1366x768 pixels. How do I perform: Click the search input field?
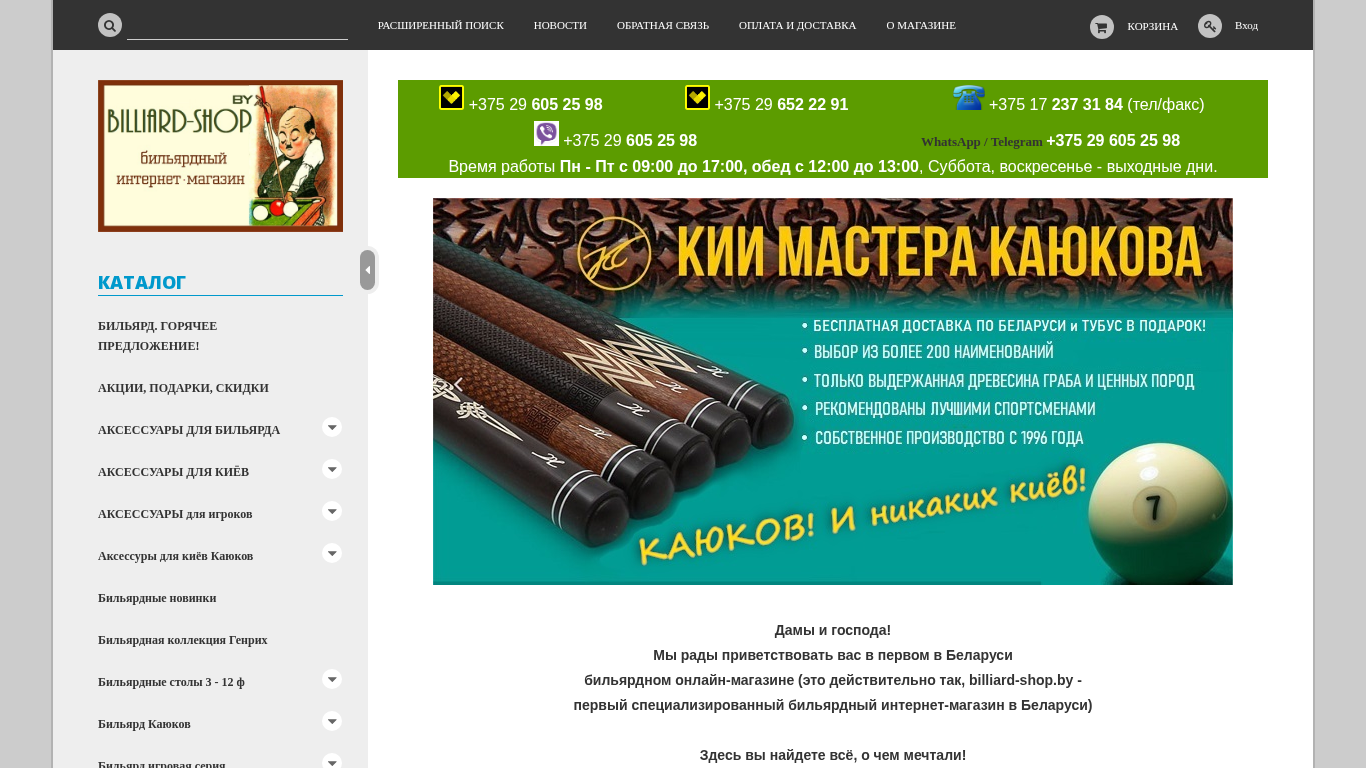[237, 27]
